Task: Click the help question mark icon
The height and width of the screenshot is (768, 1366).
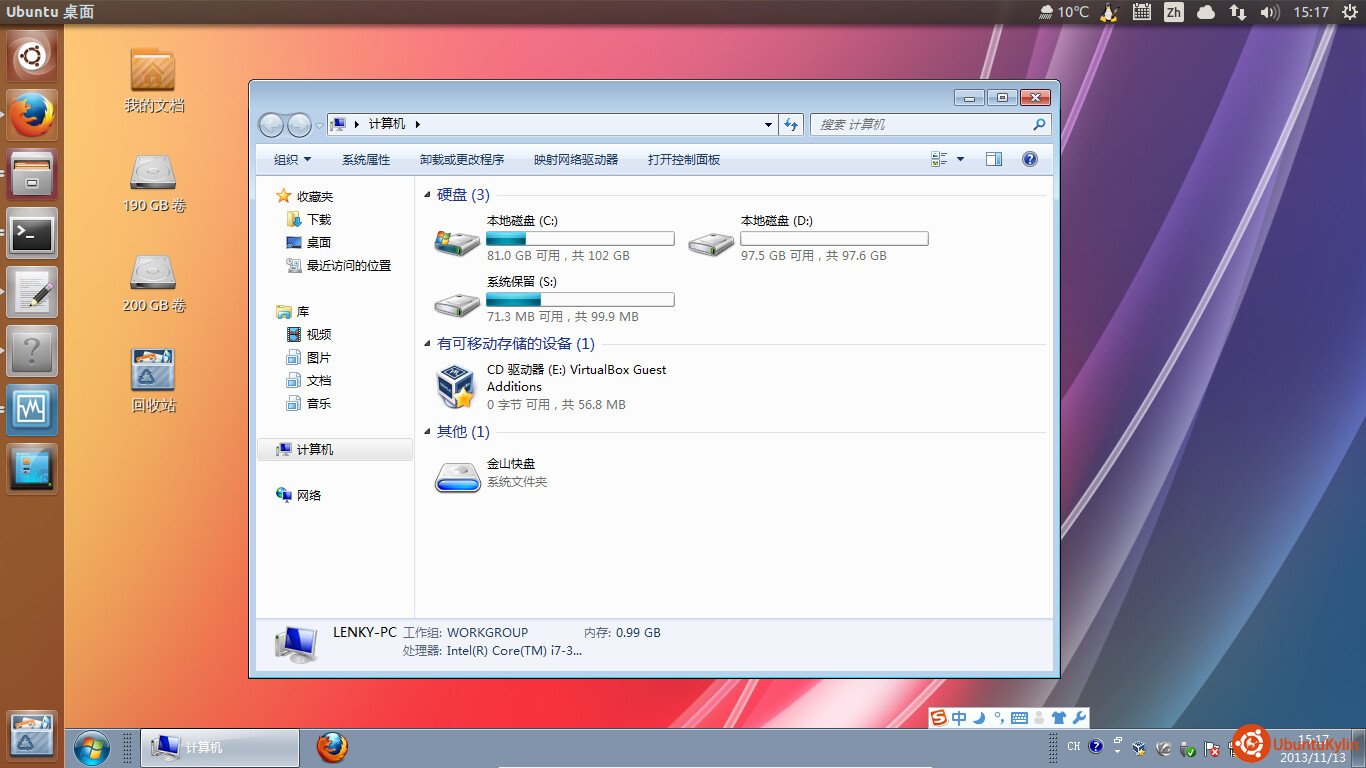Action: coord(1030,159)
